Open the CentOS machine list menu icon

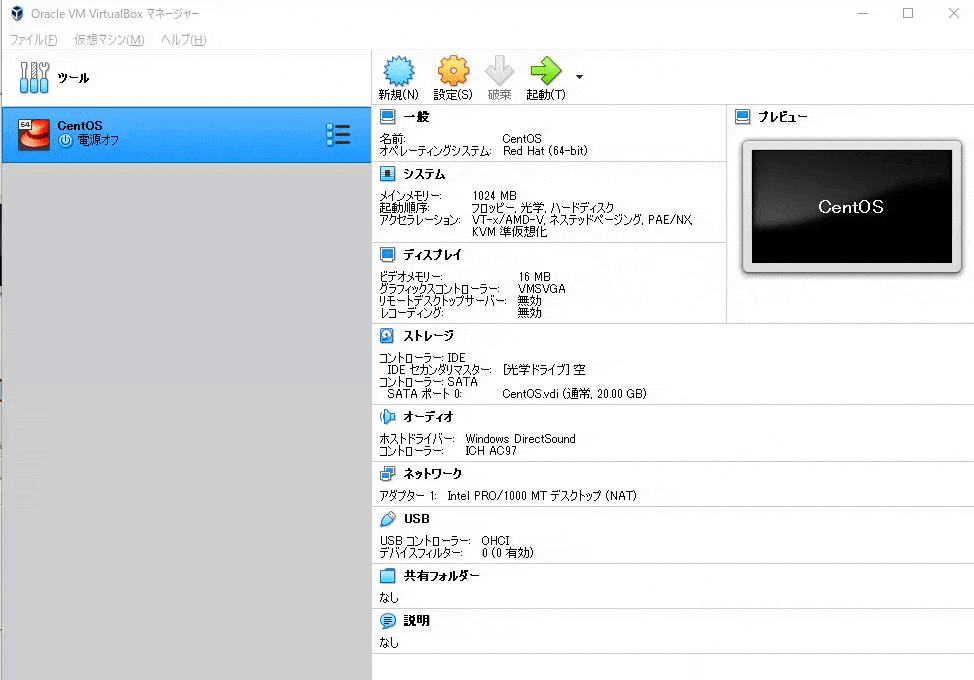coord(340,131)
